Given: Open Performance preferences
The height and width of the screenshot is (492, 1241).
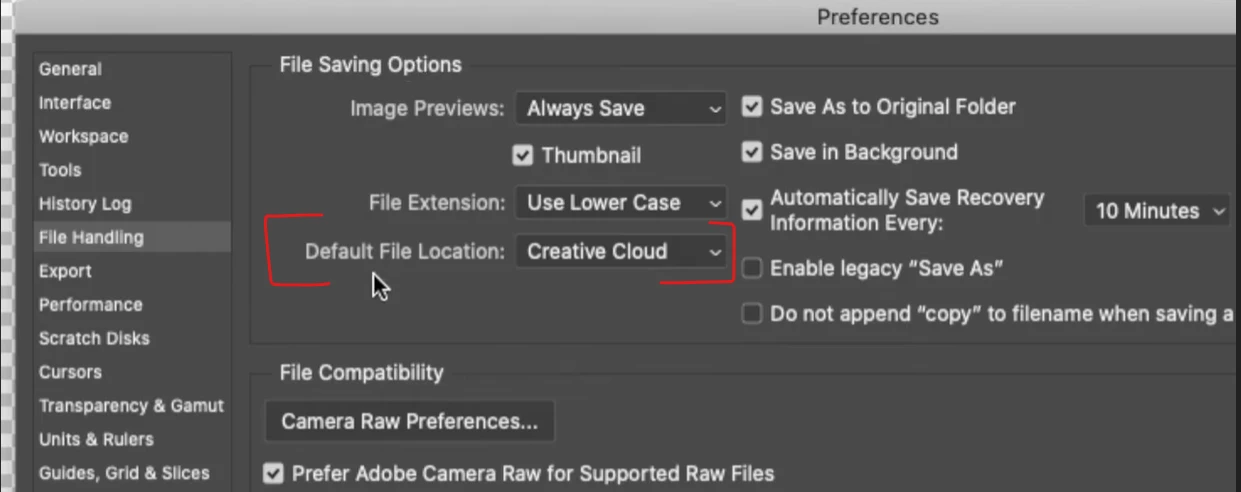Looking at the screenshot, I should 90,305.
